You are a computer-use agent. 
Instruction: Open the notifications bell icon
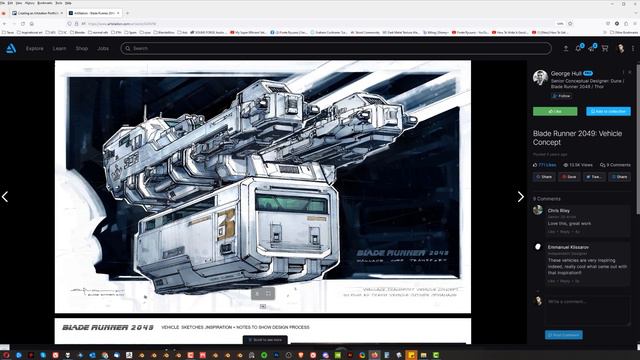tap(578, 49)
